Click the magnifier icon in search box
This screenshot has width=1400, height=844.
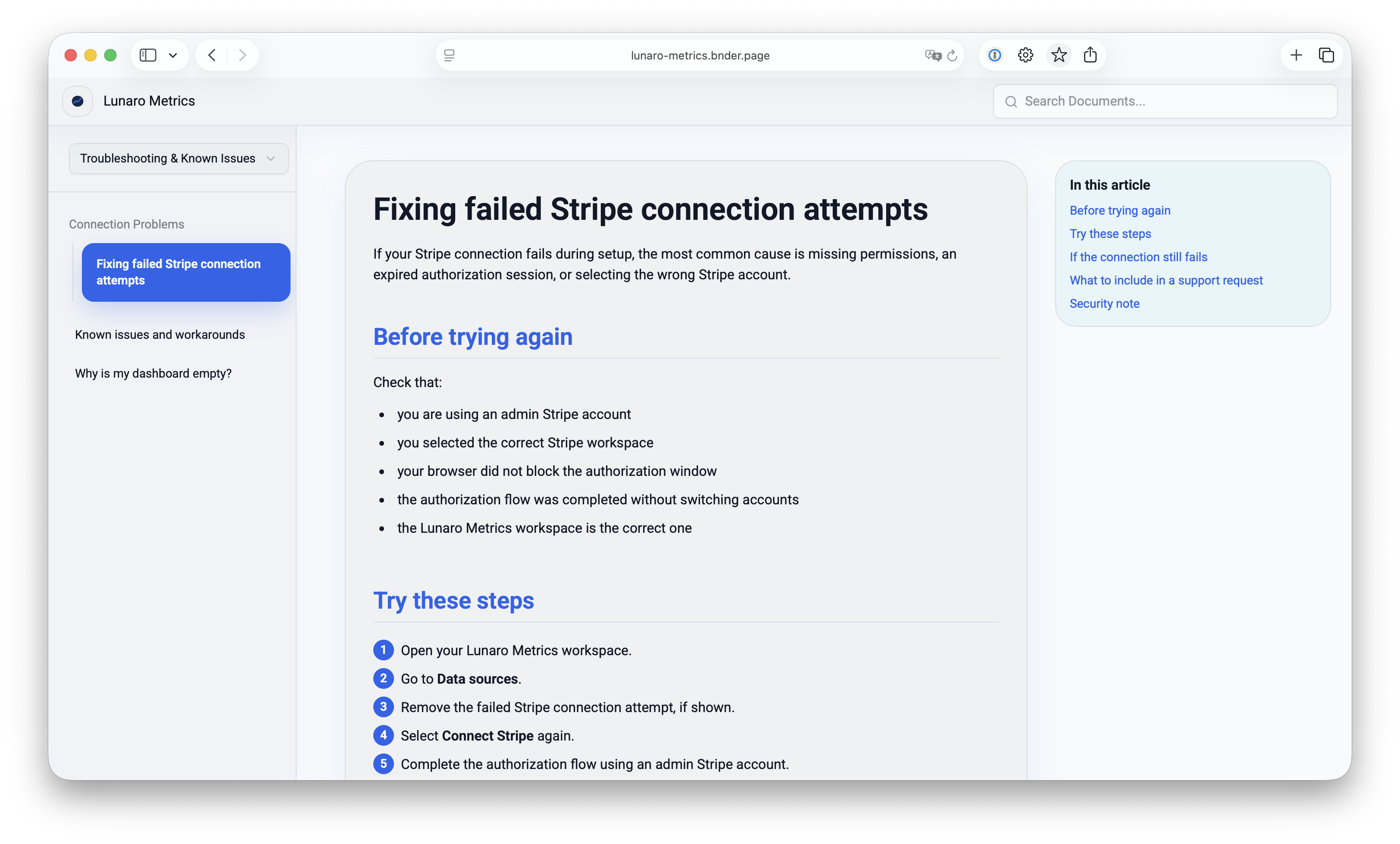tap(1011, 102)
